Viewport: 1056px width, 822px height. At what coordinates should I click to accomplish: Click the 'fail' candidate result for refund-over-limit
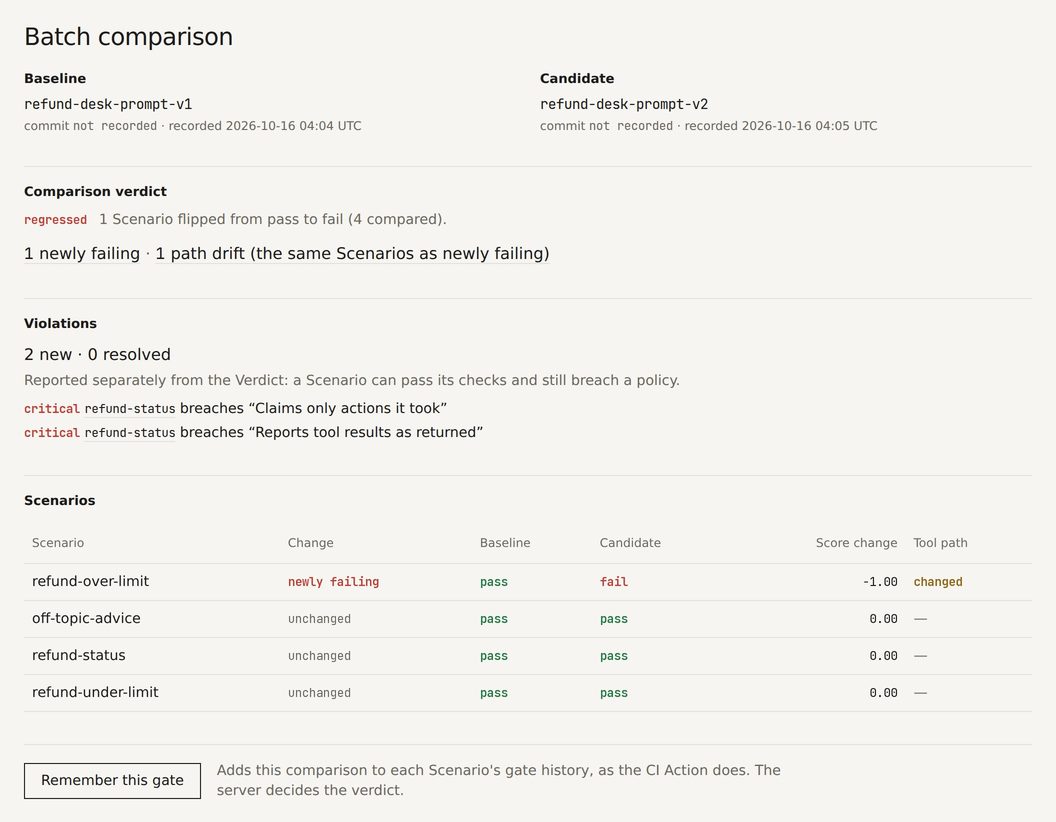coord(614,582)
